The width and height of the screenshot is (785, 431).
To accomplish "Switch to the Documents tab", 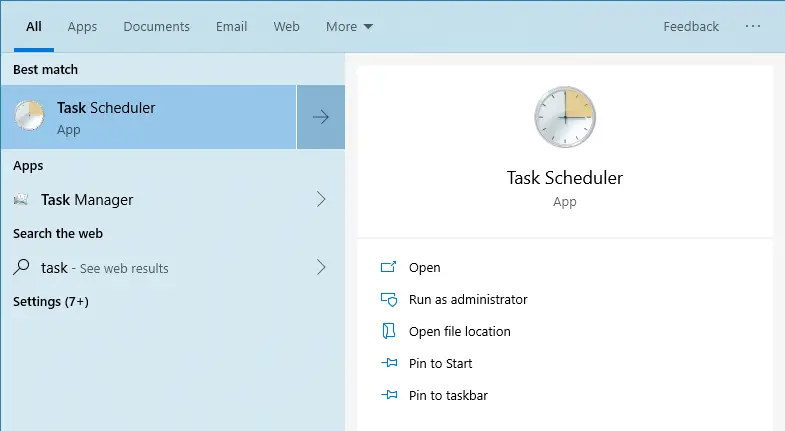I will 156,27.
